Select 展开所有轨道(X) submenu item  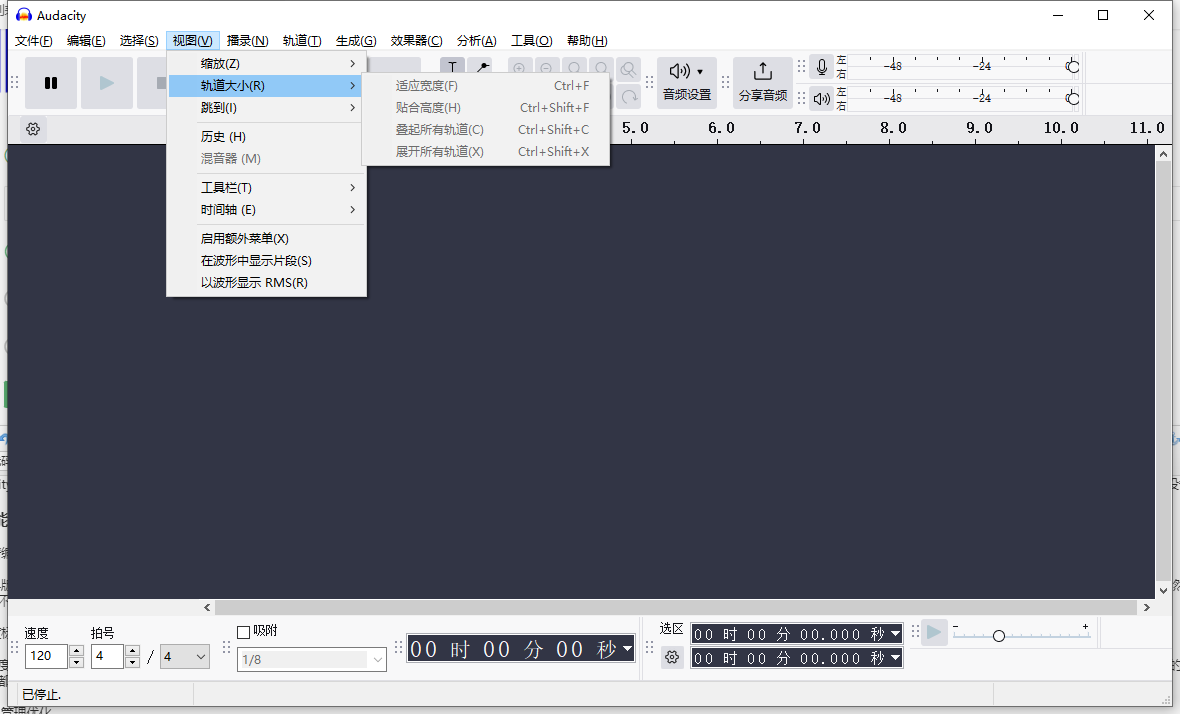[486, 151]
